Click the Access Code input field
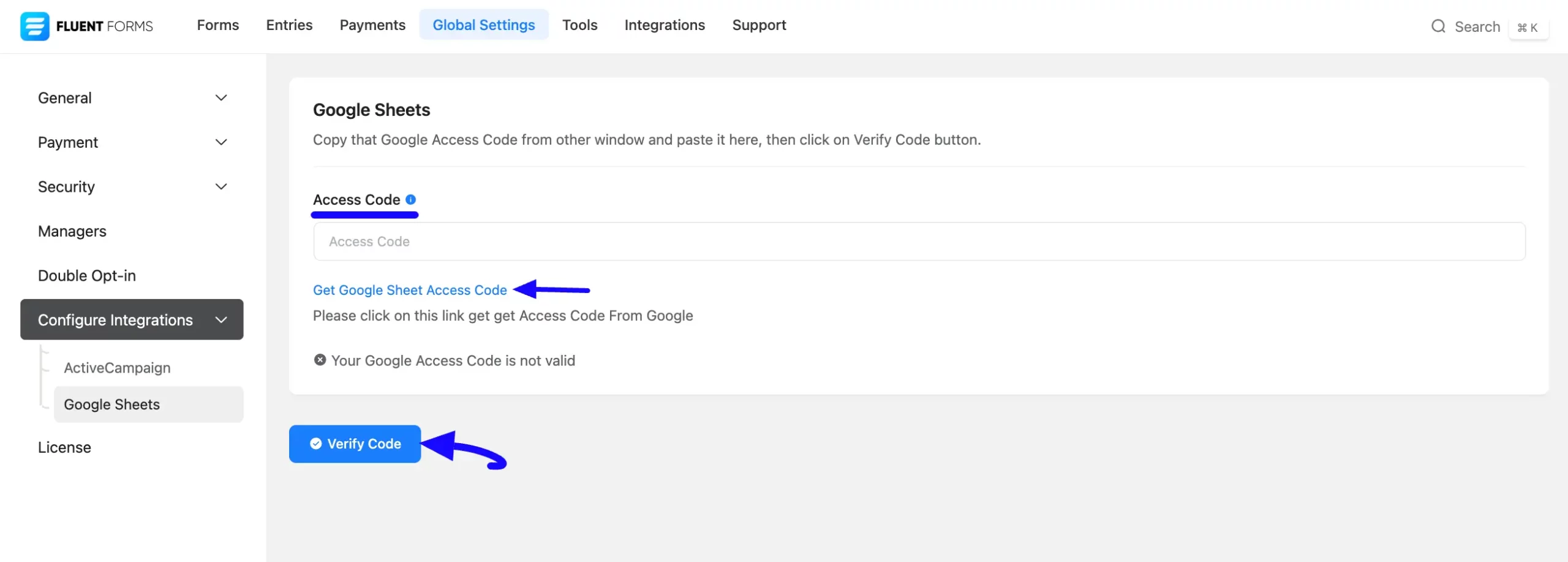The height and width of the screenshot is (562, 1568). 919,241
